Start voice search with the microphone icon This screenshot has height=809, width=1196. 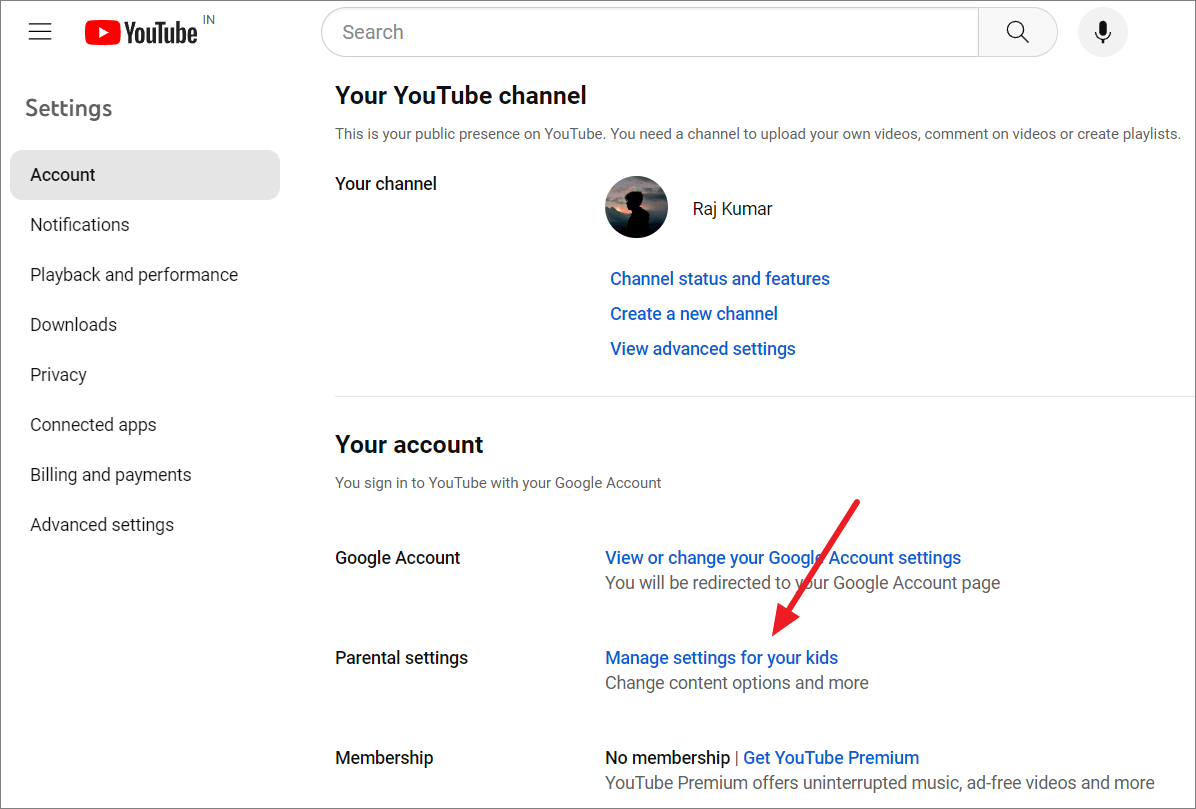[x=1102, y=31]
